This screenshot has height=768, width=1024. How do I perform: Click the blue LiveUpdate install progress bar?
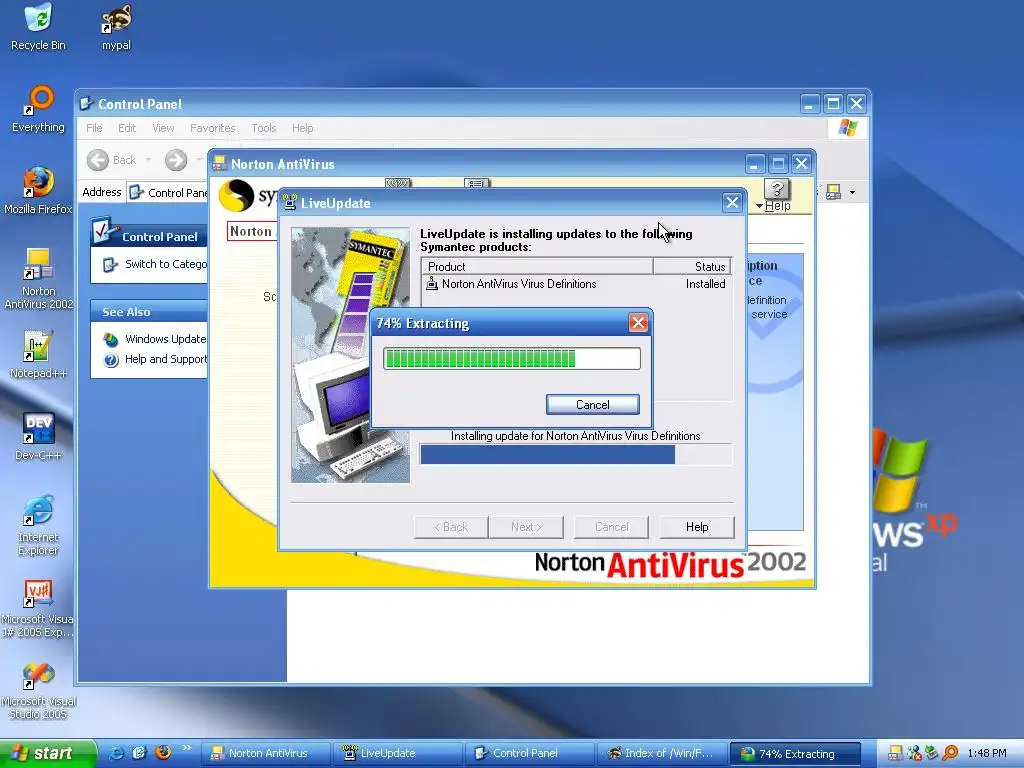(x=575, y=455)
